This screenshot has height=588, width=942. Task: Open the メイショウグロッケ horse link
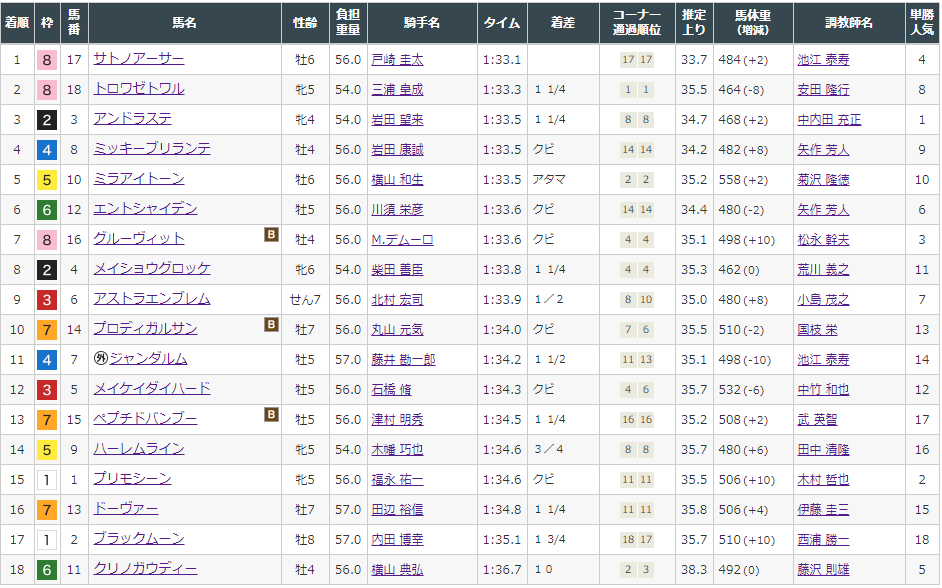click(x=152, y=268)
